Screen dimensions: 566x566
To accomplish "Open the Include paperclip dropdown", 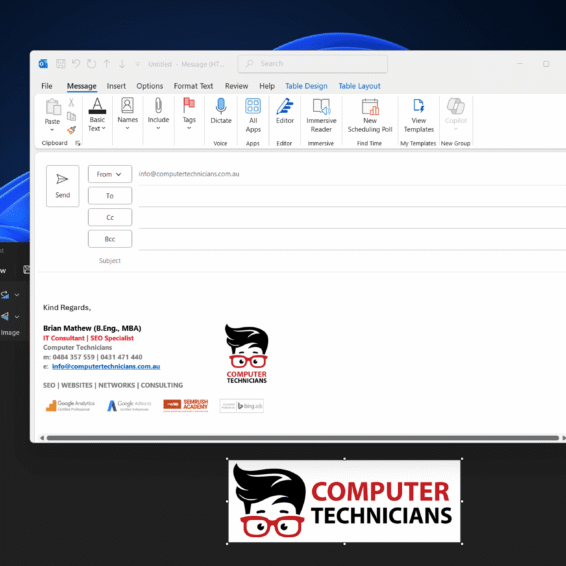I will click(158, 114).
